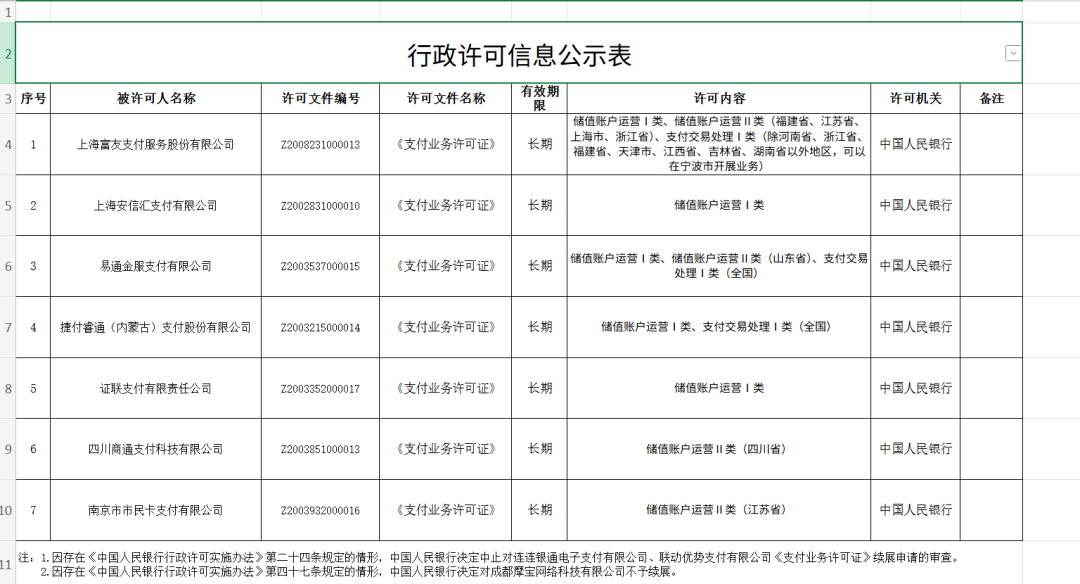
Task: Select serial number 5 cell
Action: pos(33,388)
